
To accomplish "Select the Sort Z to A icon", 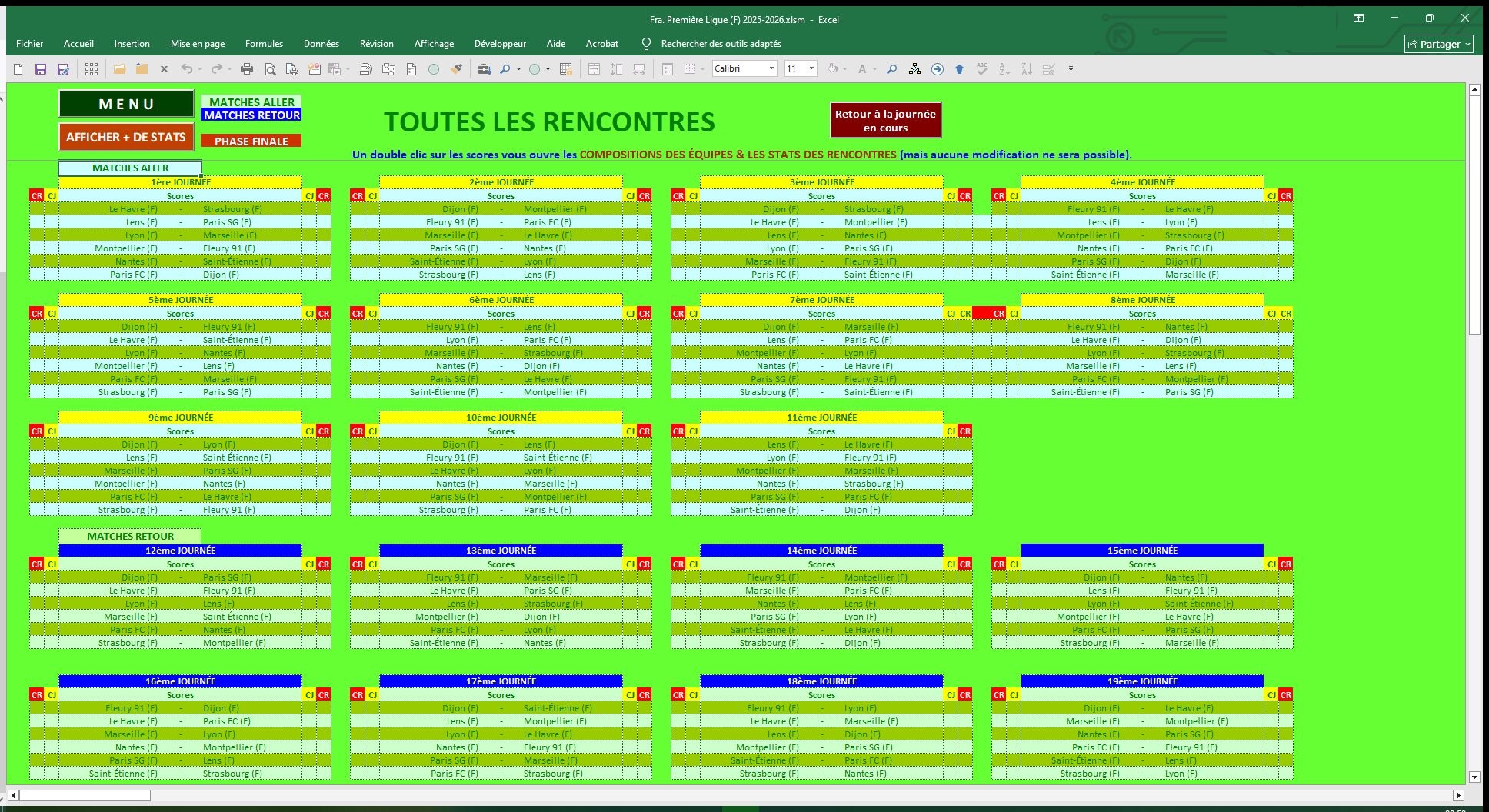I will click(x=1027, y=69).
